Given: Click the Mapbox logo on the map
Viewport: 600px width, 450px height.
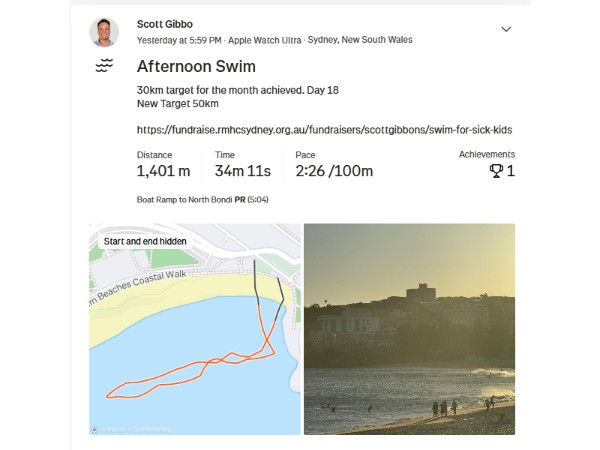Looking at the screenshot, I should pos(95,429).
